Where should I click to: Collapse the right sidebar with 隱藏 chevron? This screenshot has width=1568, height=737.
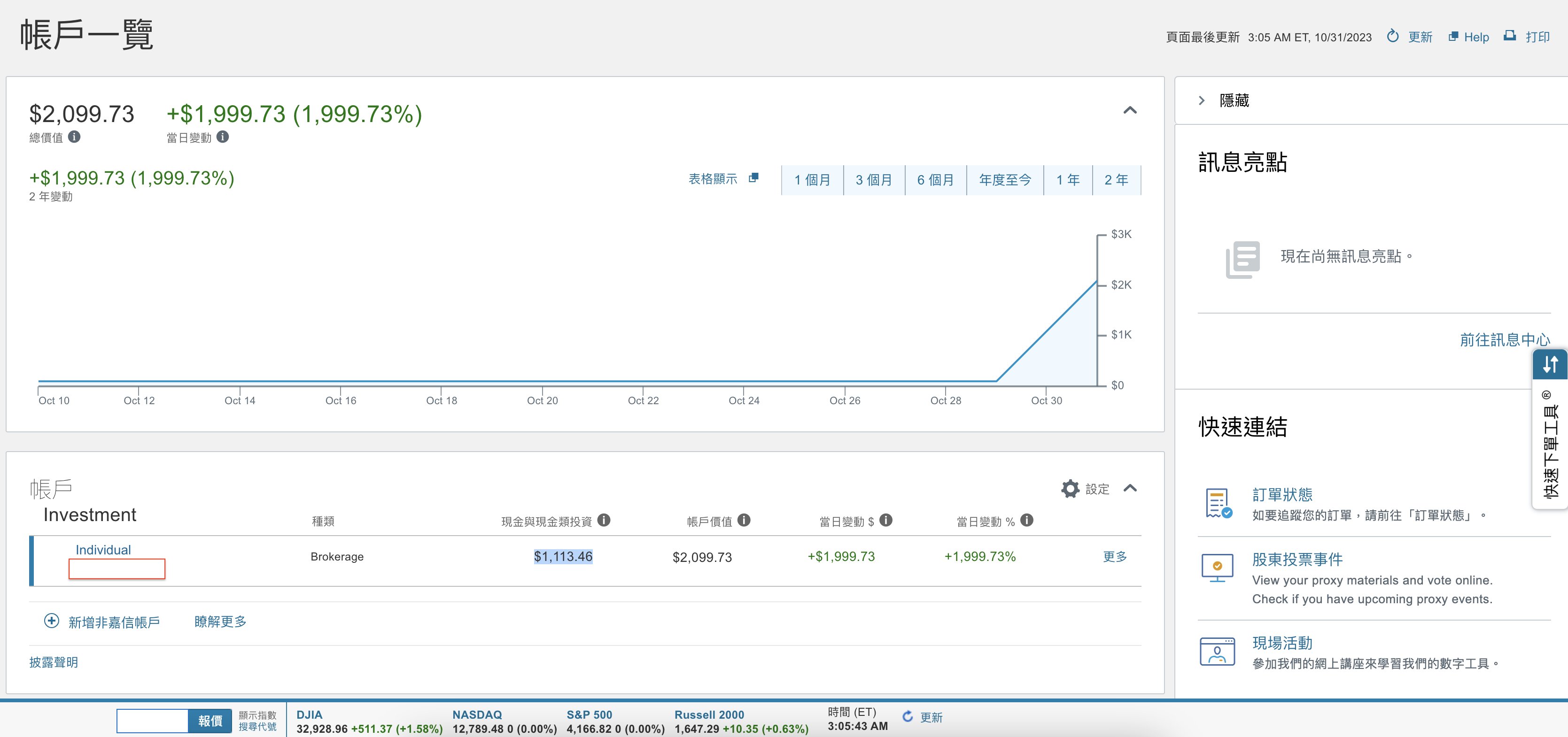1202,100
